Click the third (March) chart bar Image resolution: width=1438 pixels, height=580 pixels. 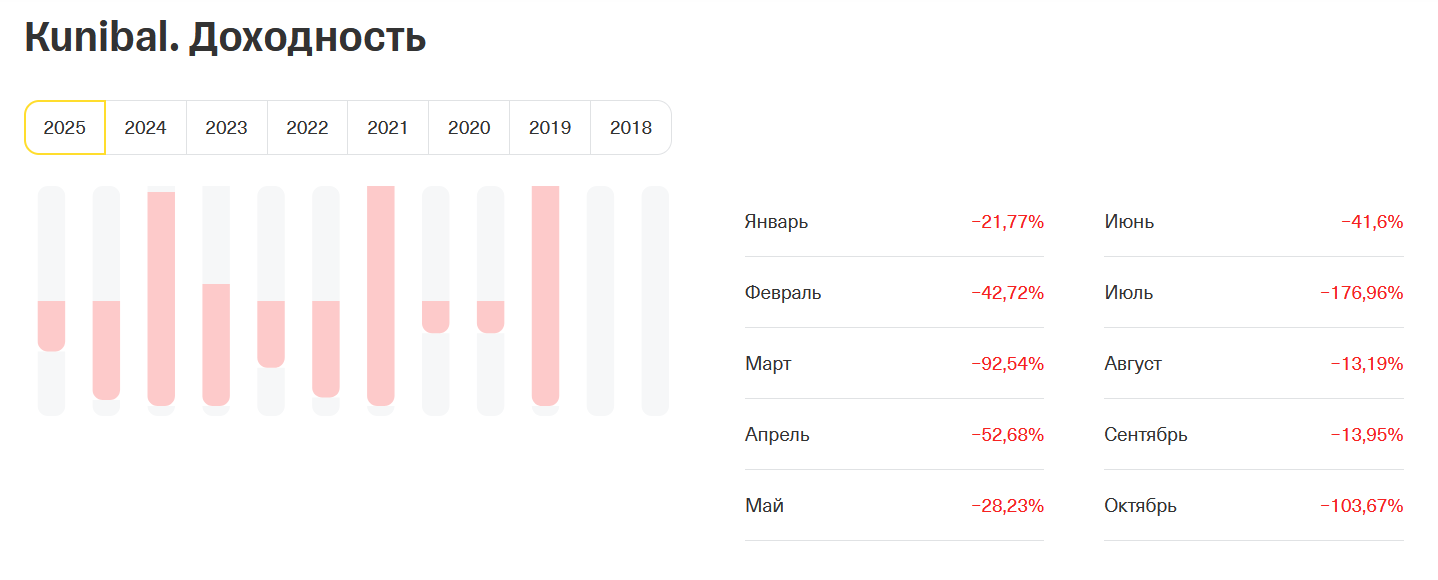click(x=161, y=300)
